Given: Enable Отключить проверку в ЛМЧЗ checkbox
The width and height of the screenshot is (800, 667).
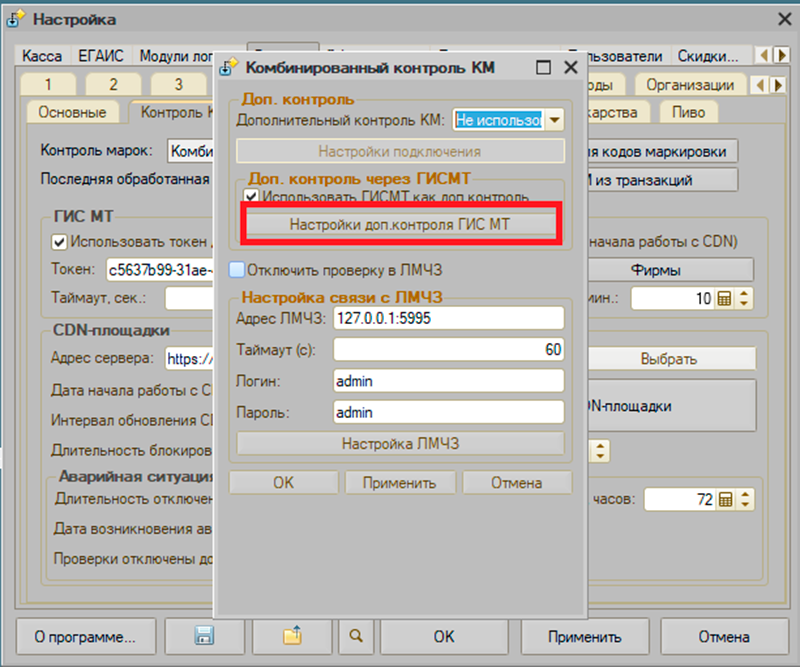Looking at the screenshot, I should (x=236, y=268).
